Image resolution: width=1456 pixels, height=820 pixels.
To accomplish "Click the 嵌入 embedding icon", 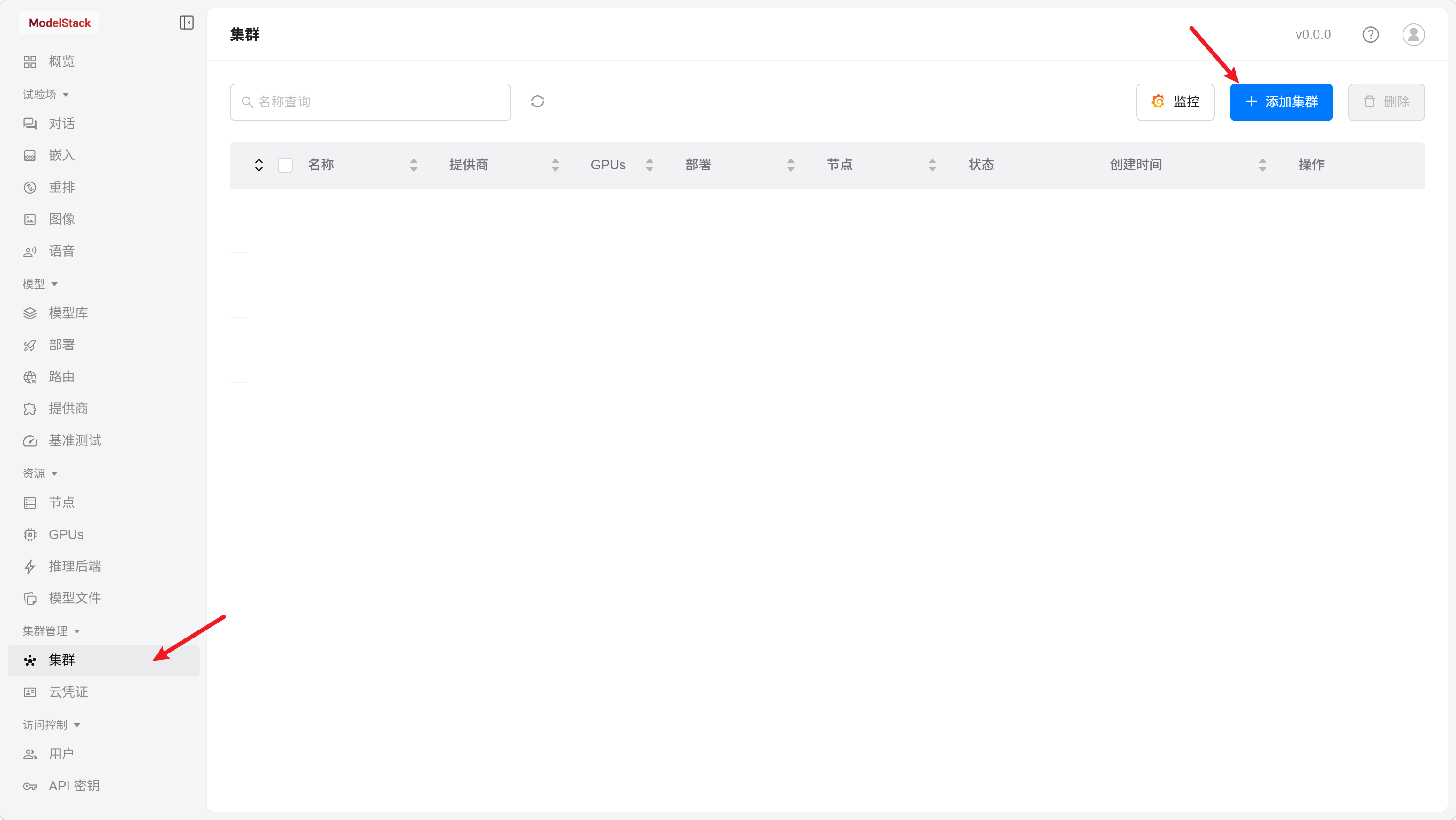I will [x=30, y=155].
